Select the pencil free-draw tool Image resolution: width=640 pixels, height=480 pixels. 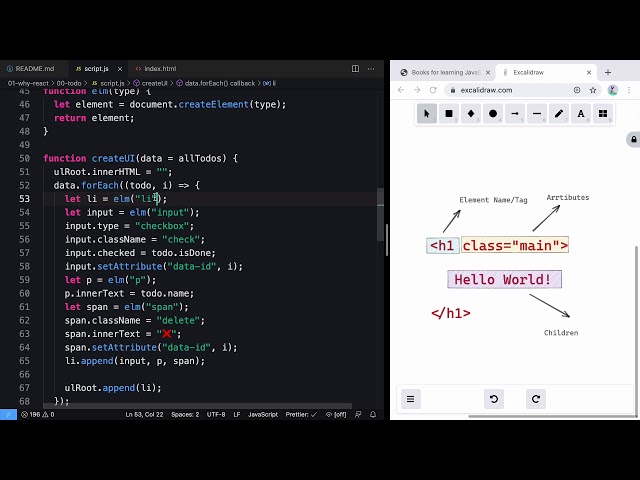click(559, 114)
